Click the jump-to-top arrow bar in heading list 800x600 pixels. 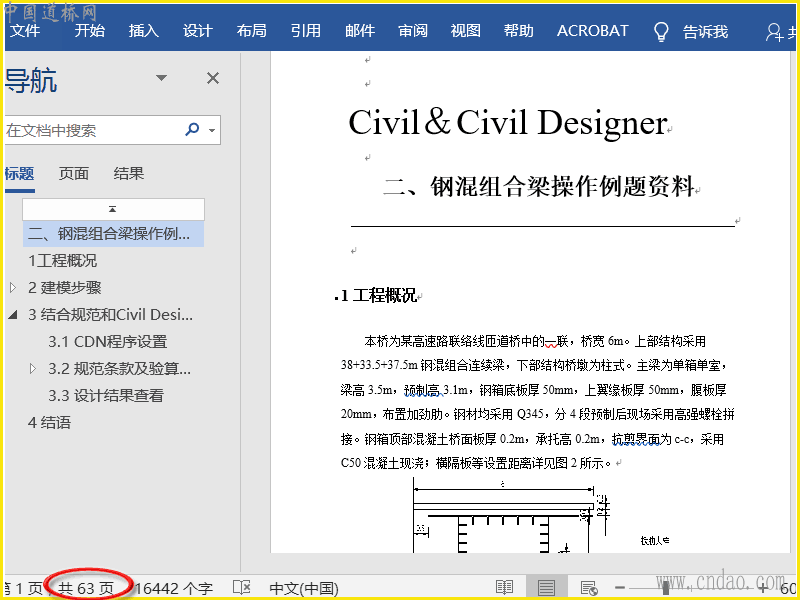tap(113, 209)
